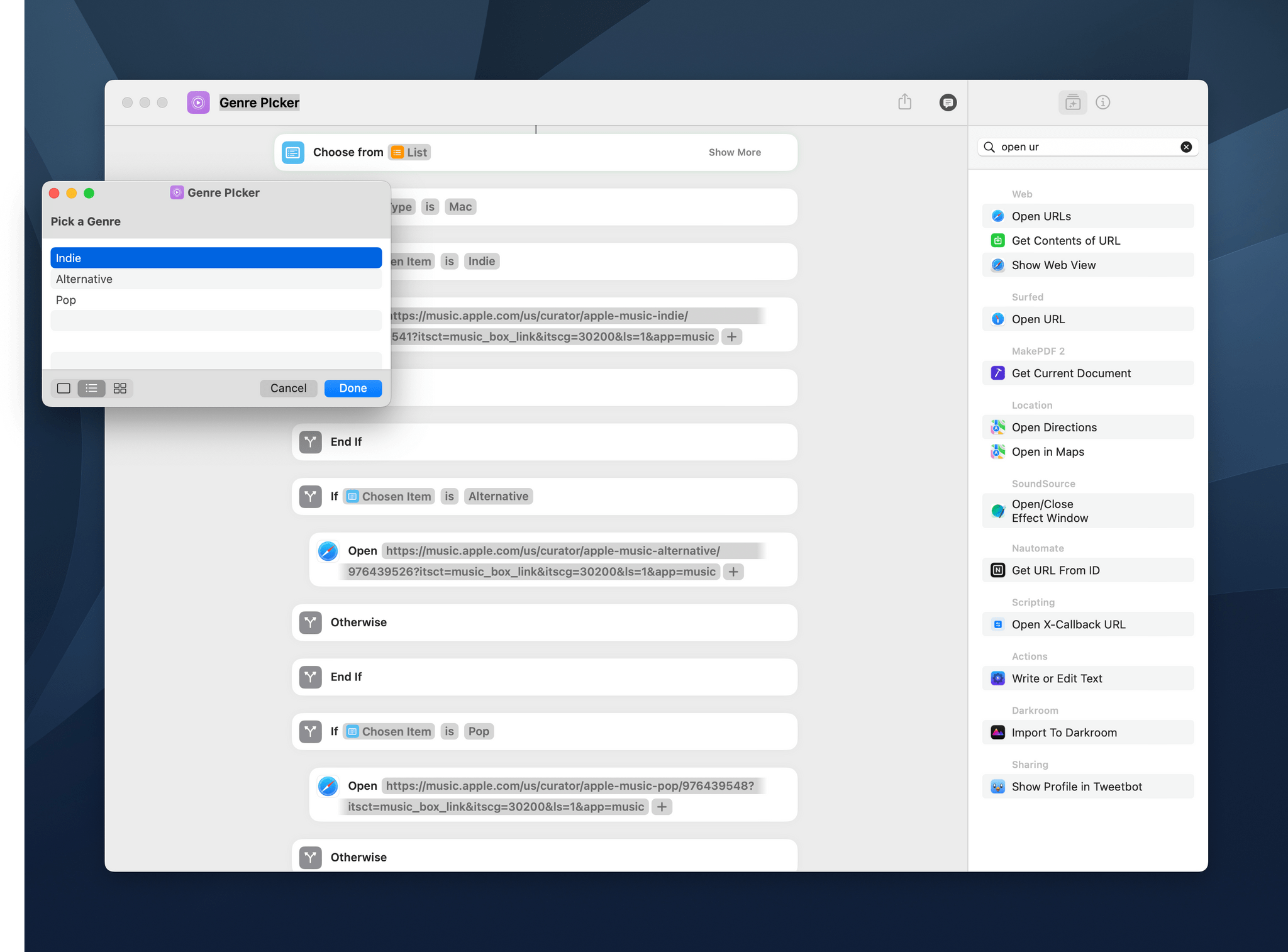Add URL with plus on pop link
This screenshot has height=952, width=1288.
(x=662, y=807)
